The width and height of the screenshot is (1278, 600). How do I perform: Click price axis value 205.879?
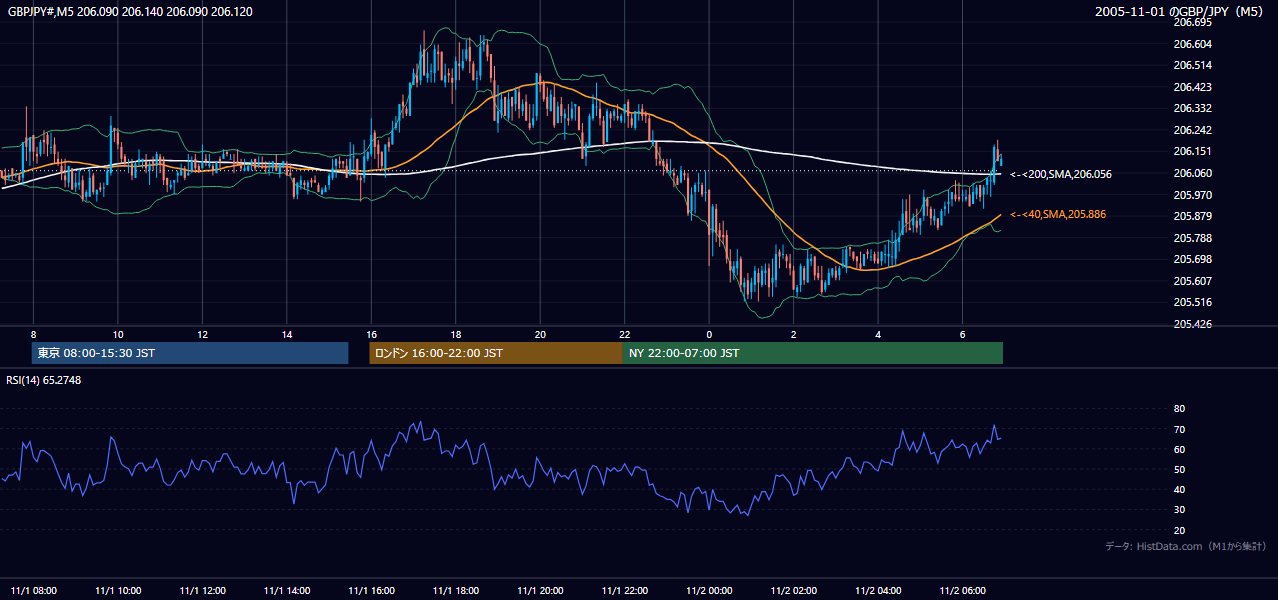[x=1192, y=216]
